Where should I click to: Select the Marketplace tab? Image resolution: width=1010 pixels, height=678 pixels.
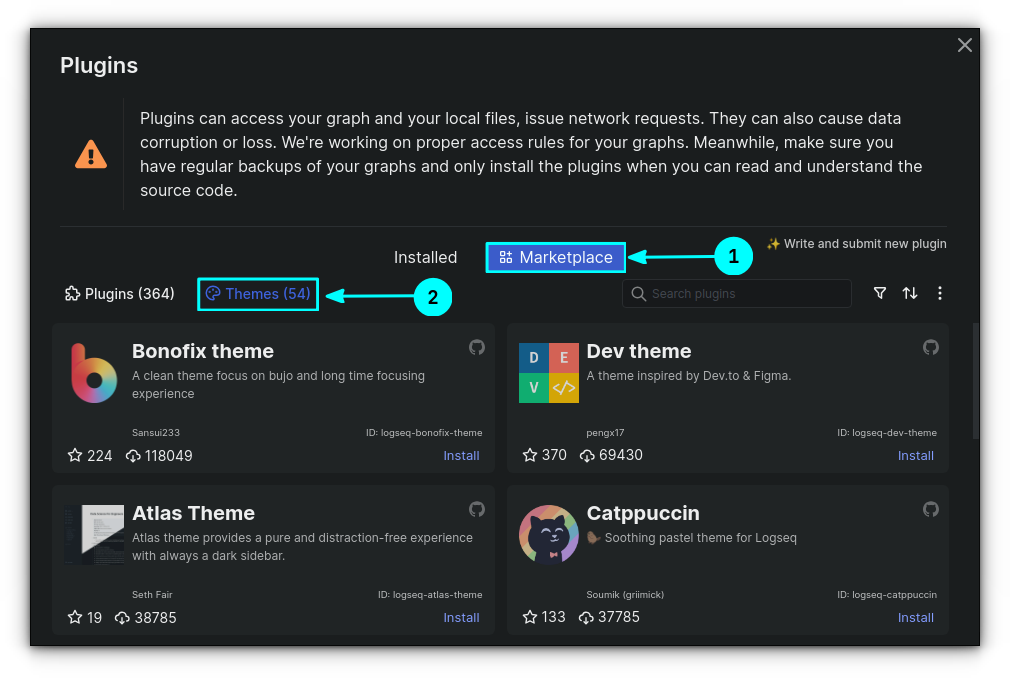(556, 257)
